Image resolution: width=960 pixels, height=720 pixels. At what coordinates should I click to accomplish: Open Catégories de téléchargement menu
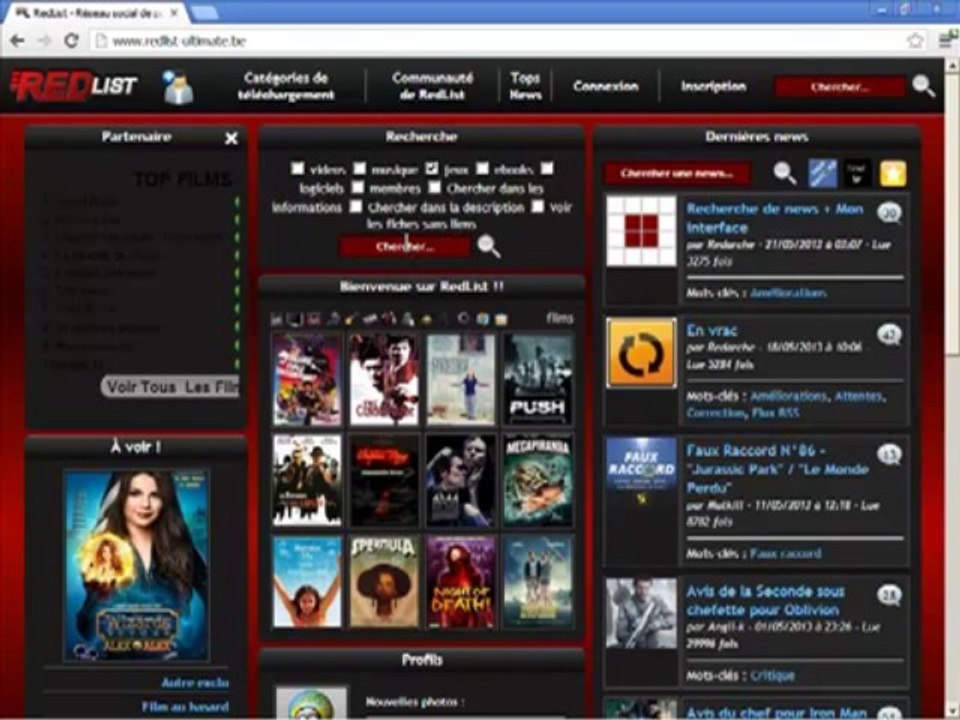[x=286, y=86]
